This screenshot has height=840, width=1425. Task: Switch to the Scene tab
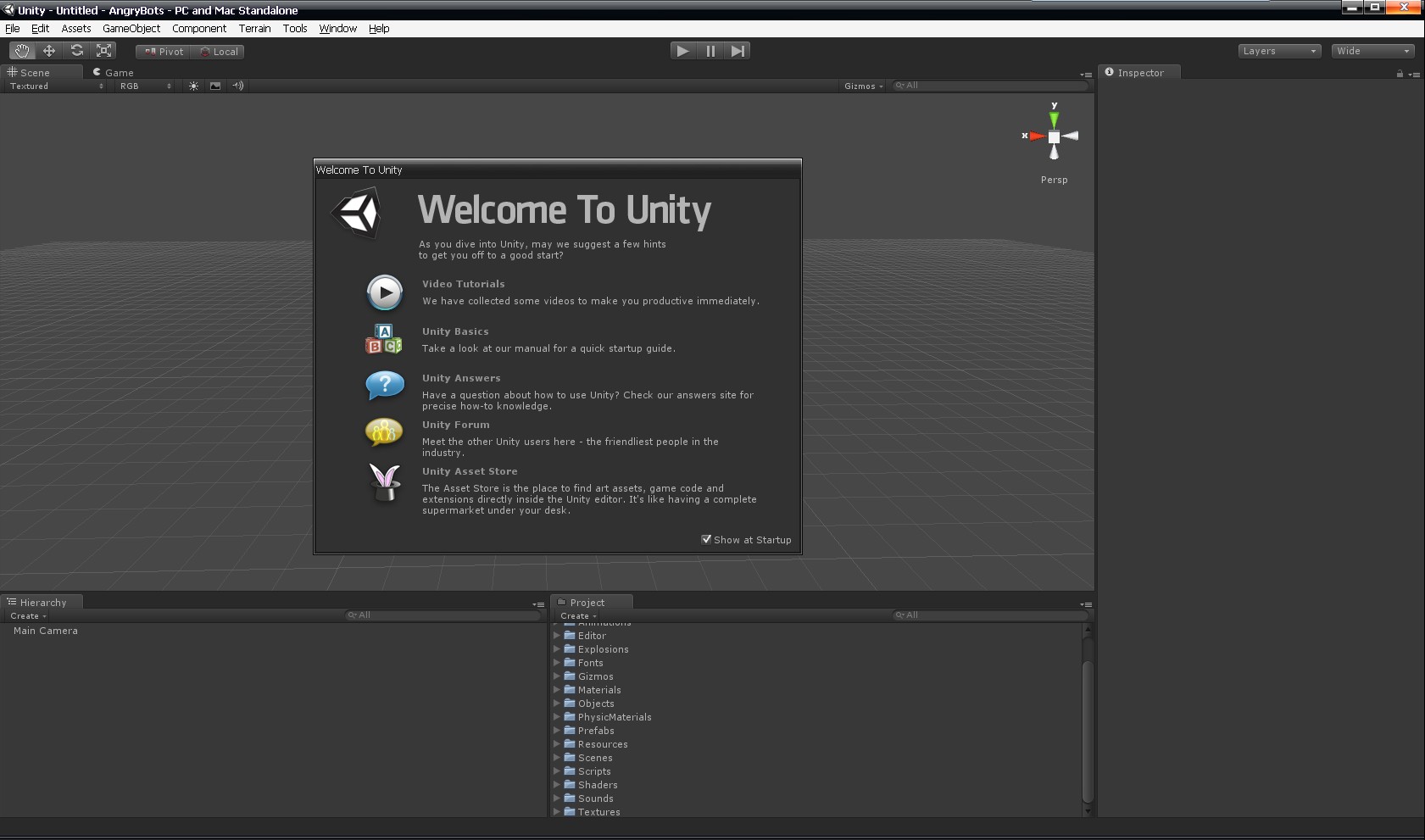click(x=42, y=73)
